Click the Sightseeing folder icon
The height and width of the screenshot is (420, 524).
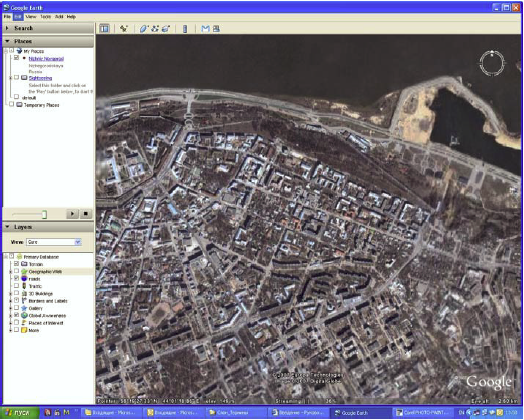click(x=24, y=78)
